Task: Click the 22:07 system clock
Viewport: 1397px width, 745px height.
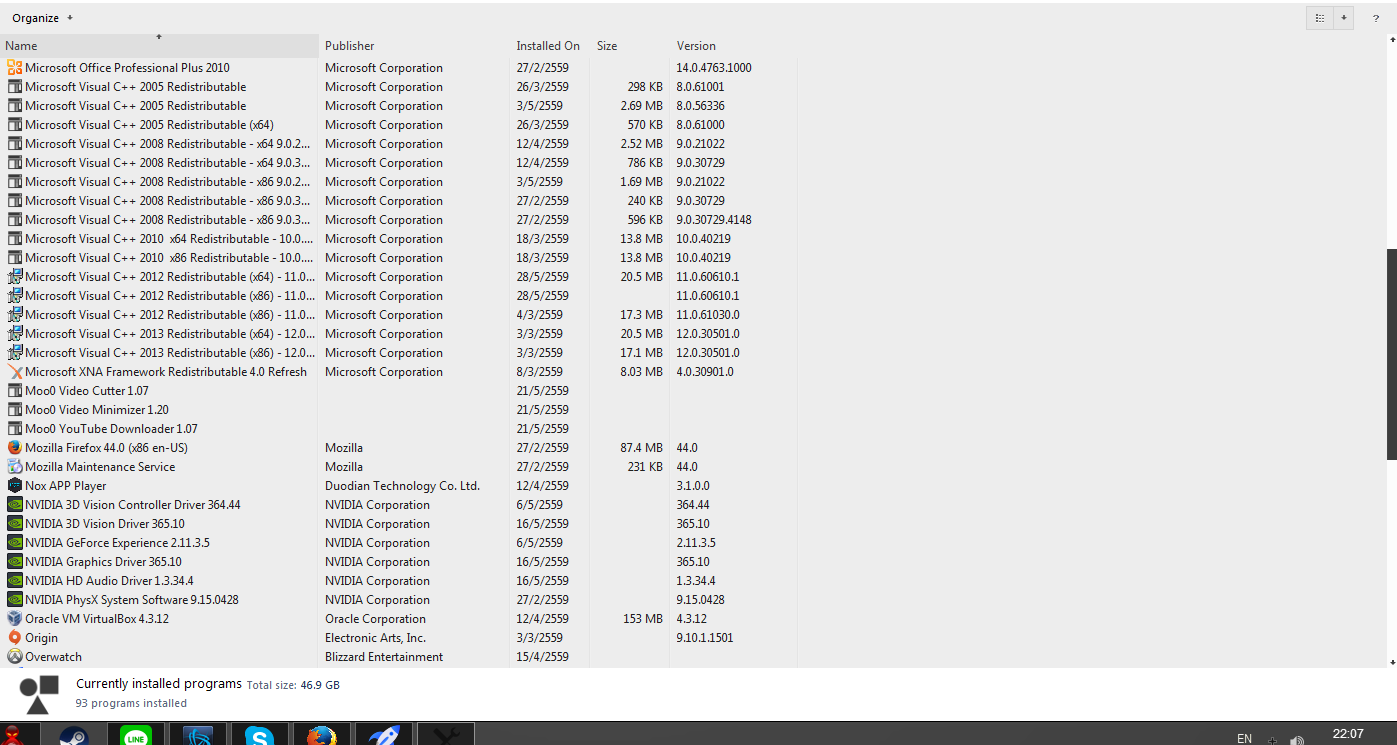Action: 1348,734
